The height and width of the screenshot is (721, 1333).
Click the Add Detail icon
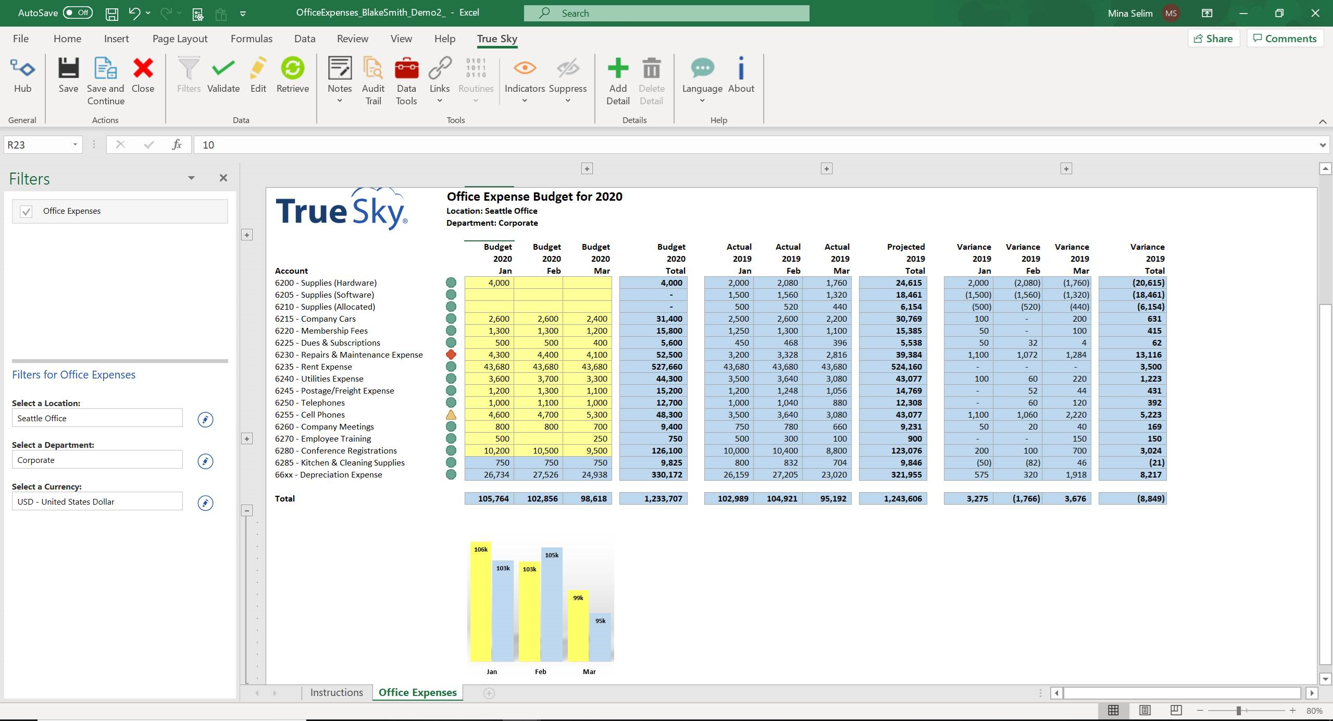tap(617, 78)
